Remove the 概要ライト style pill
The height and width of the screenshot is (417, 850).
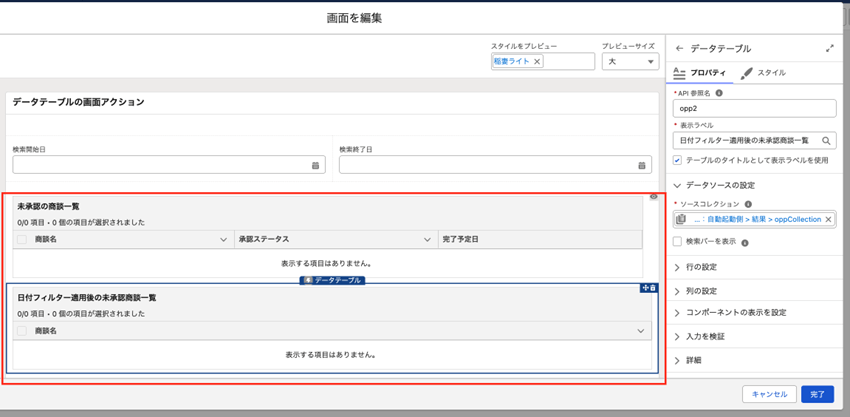click(537, 62)
